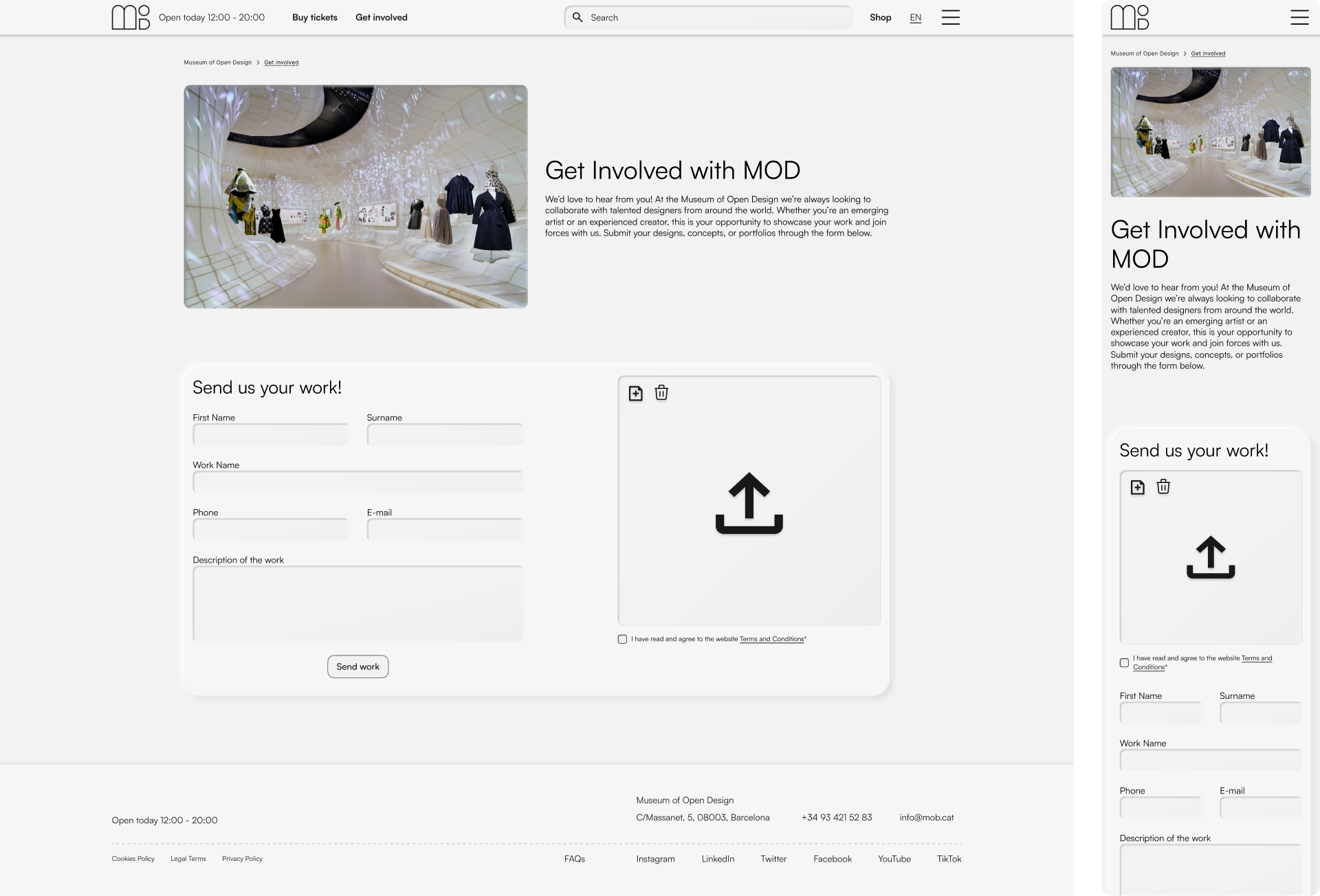This screenshot has height=896, width=1320.
Task: Click the large upload arrow in desktop form
Action: click(x=749, y=503)
